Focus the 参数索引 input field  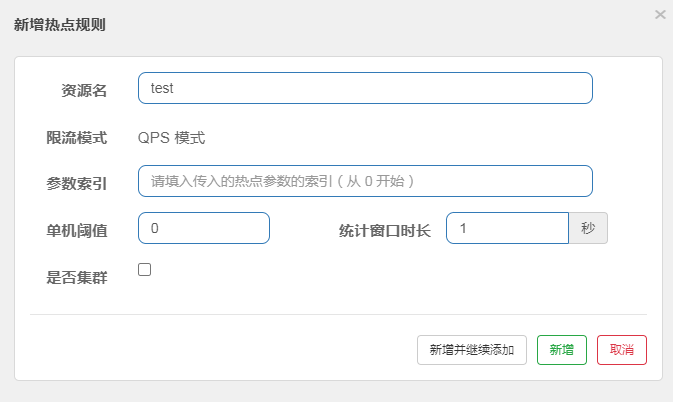click(365, 181)
